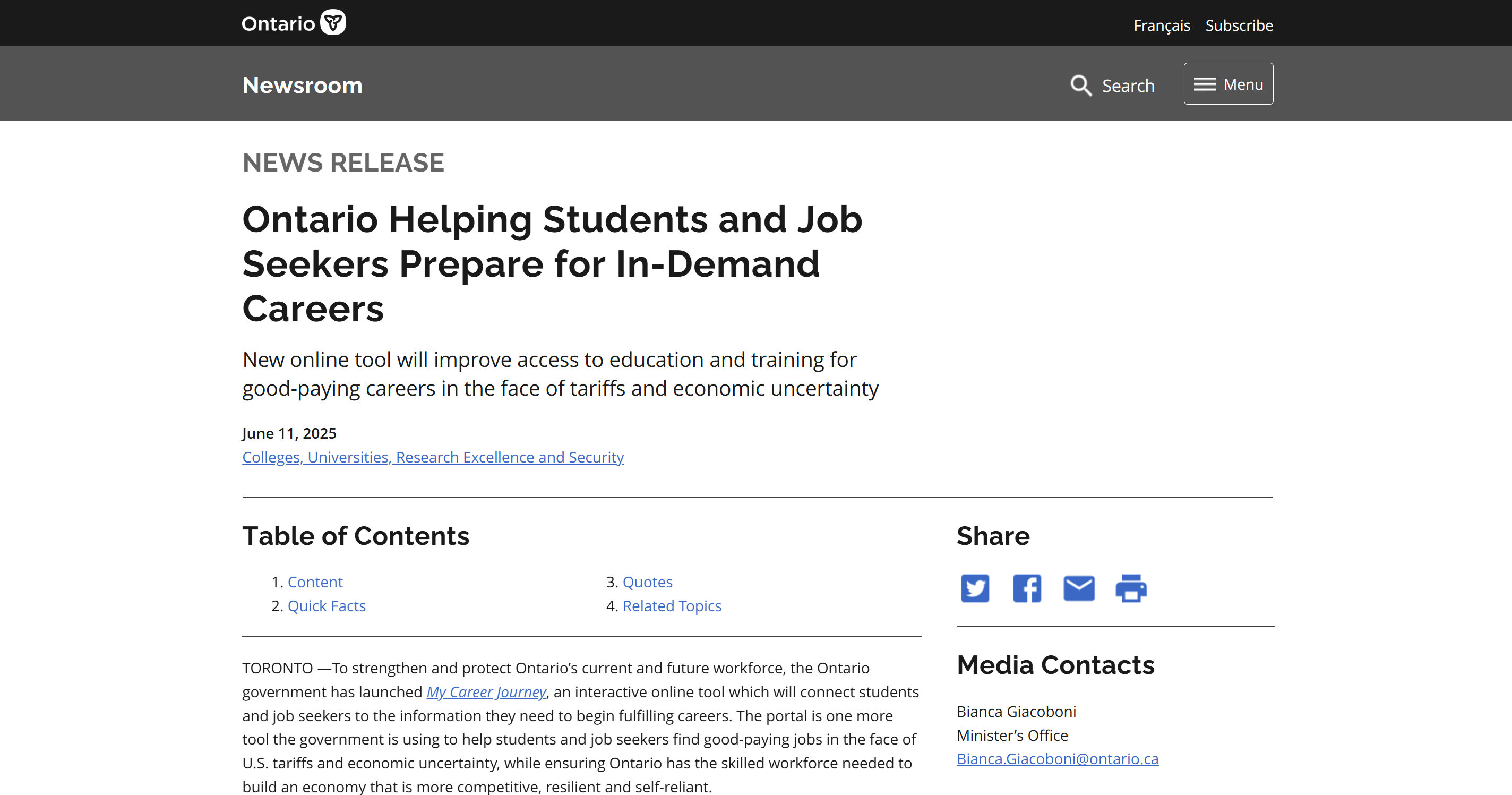The image size is (1512, 795).
Task: Click the 'NEWS RELEASE' label
Action: click(x=343, y=163)
